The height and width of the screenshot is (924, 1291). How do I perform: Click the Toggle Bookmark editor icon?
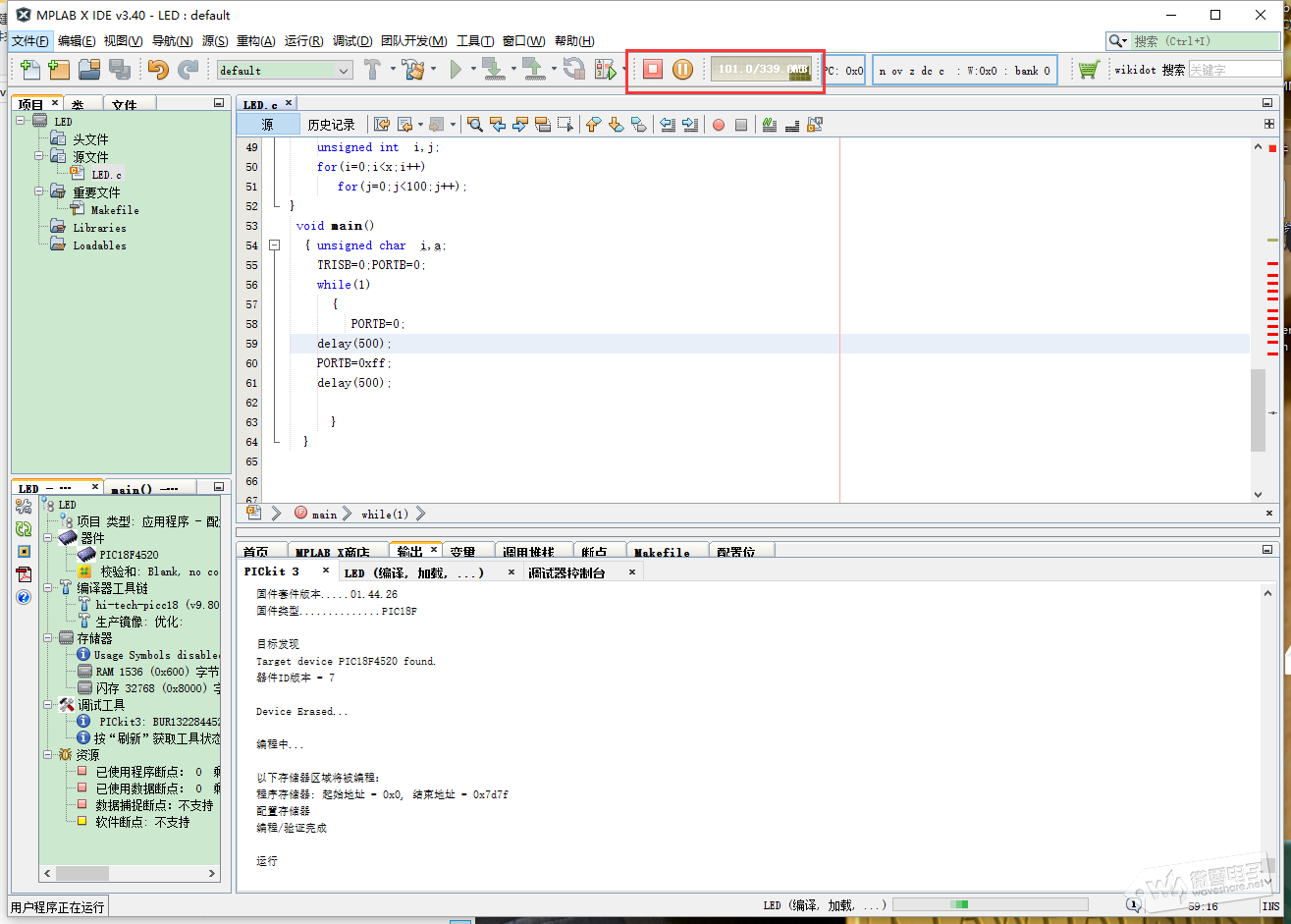638,125
